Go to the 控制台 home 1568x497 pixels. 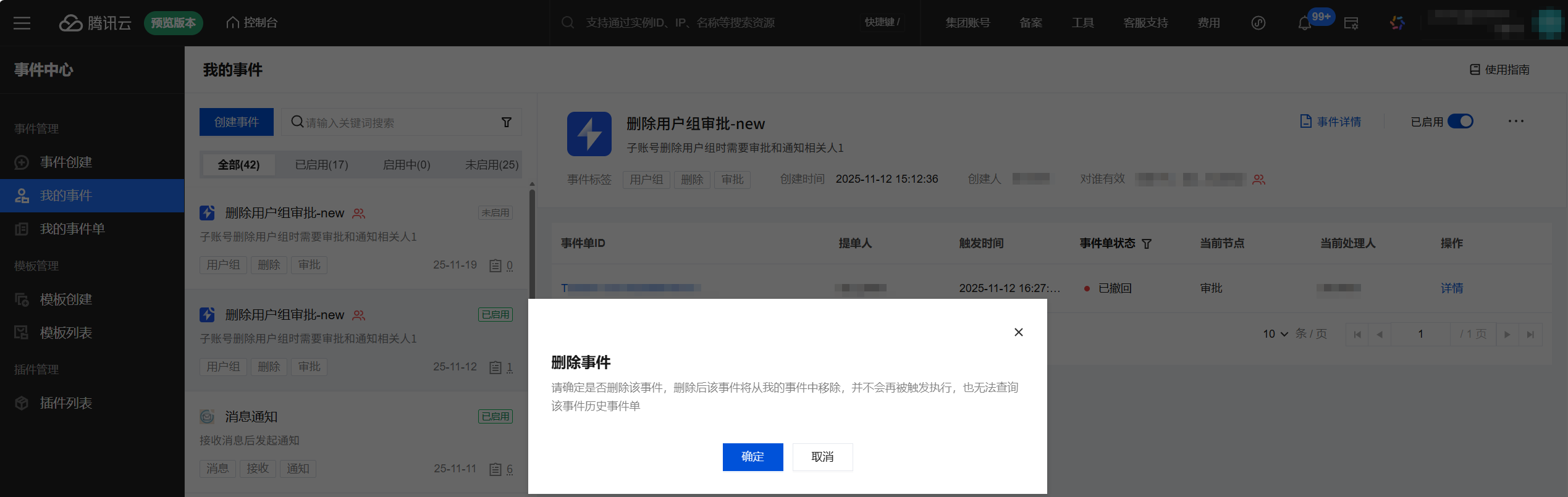252,23
